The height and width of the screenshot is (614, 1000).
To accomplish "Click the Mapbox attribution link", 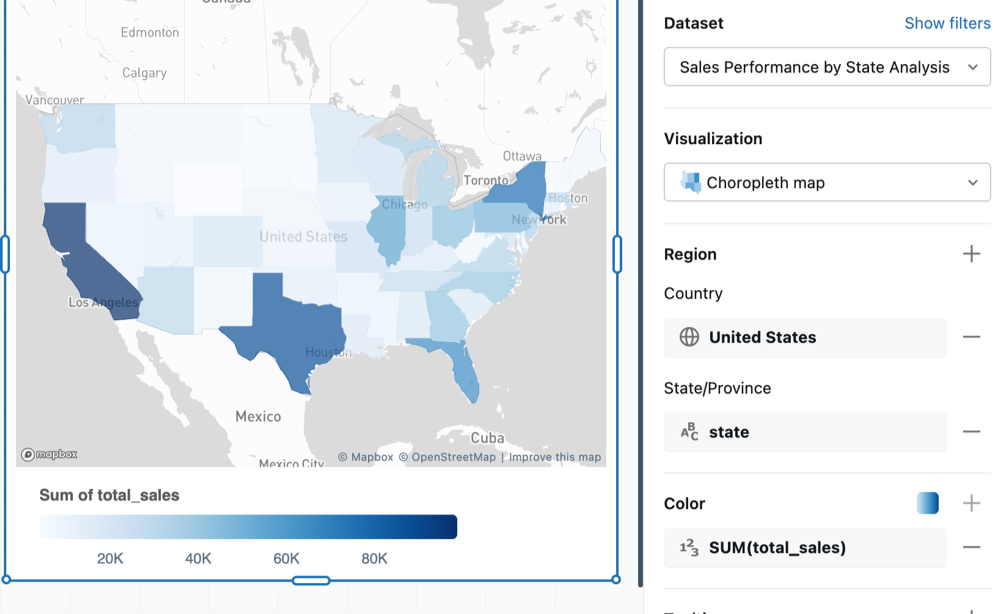I will pos(364,456).
